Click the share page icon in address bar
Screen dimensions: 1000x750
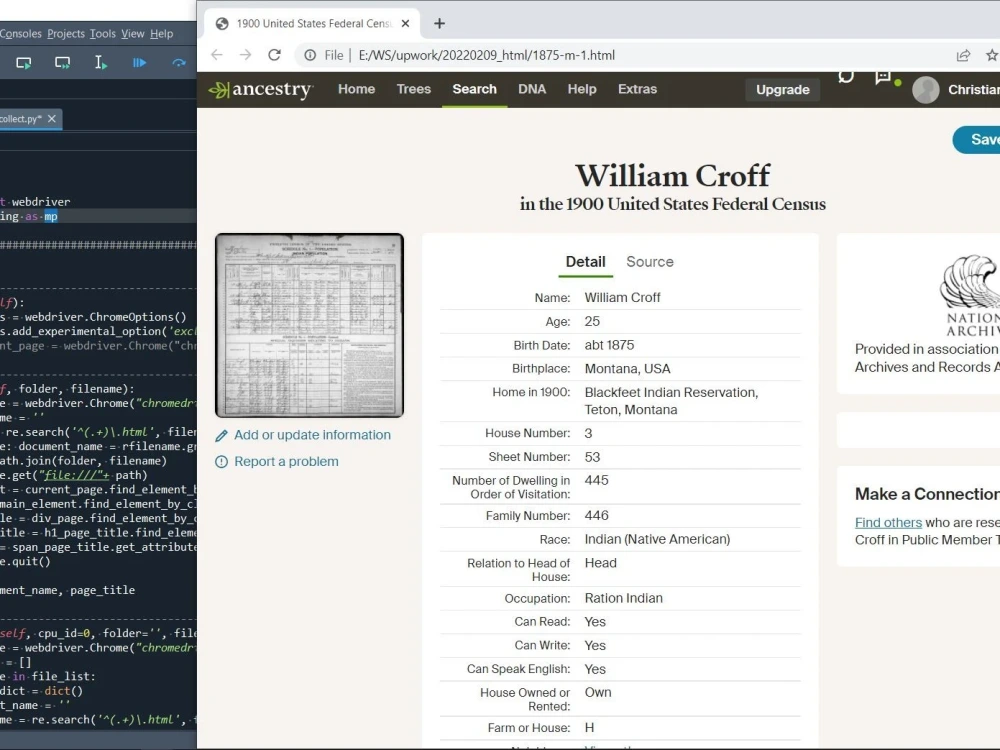(x=963, y=55)
